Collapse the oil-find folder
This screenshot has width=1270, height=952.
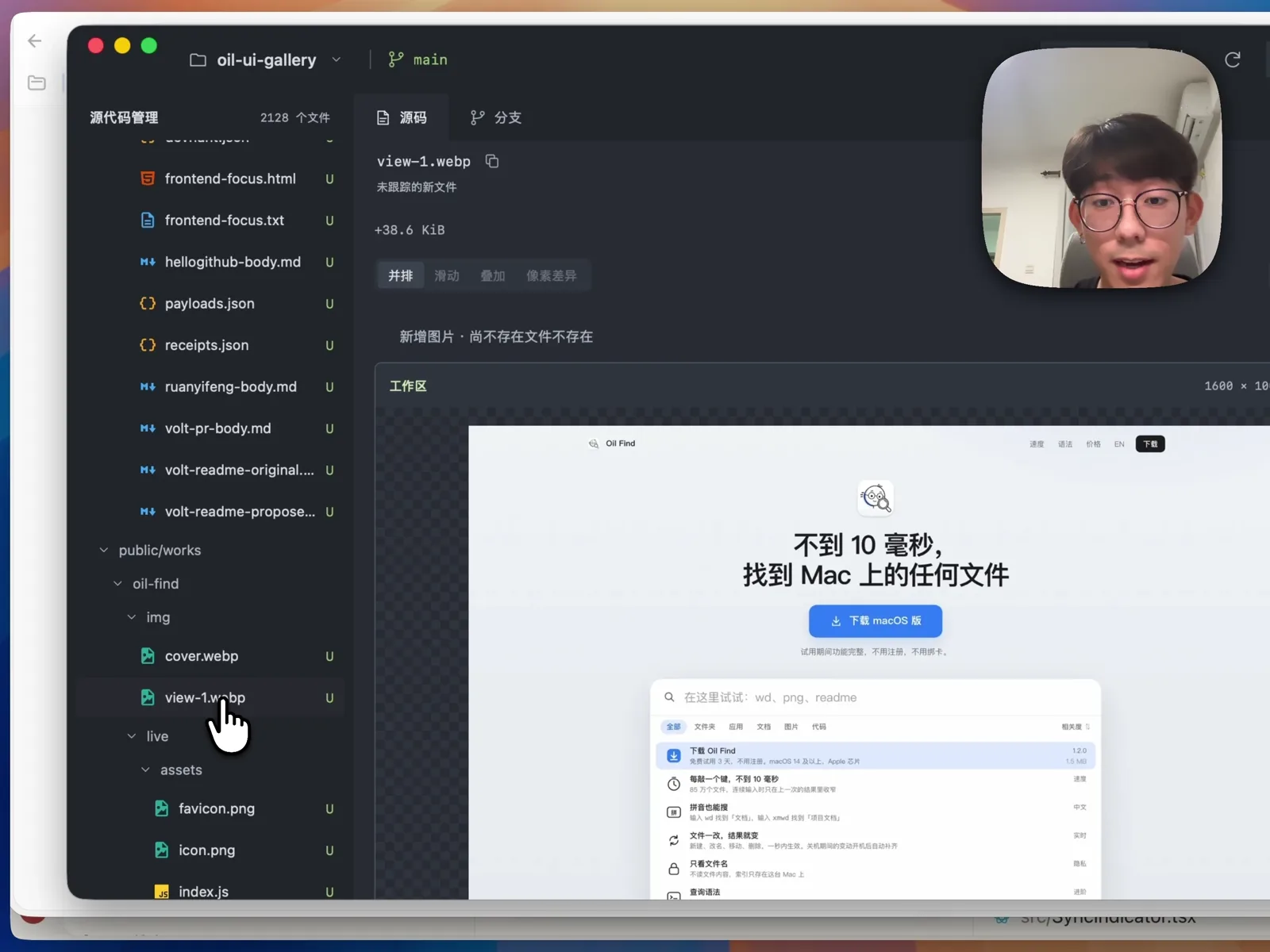pyautogui.click(x=117, y=583)
